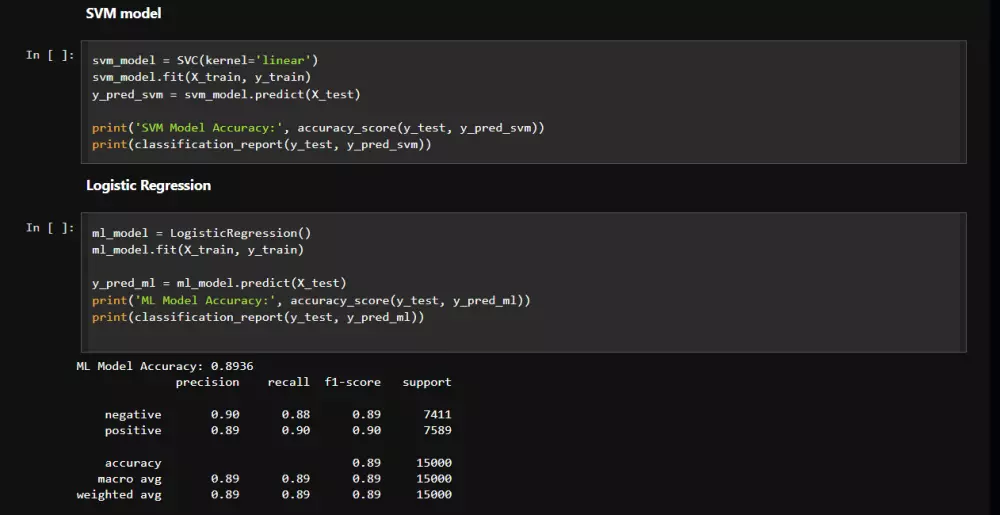Select the 'SVM model' markdown heading

pos(124,13)
